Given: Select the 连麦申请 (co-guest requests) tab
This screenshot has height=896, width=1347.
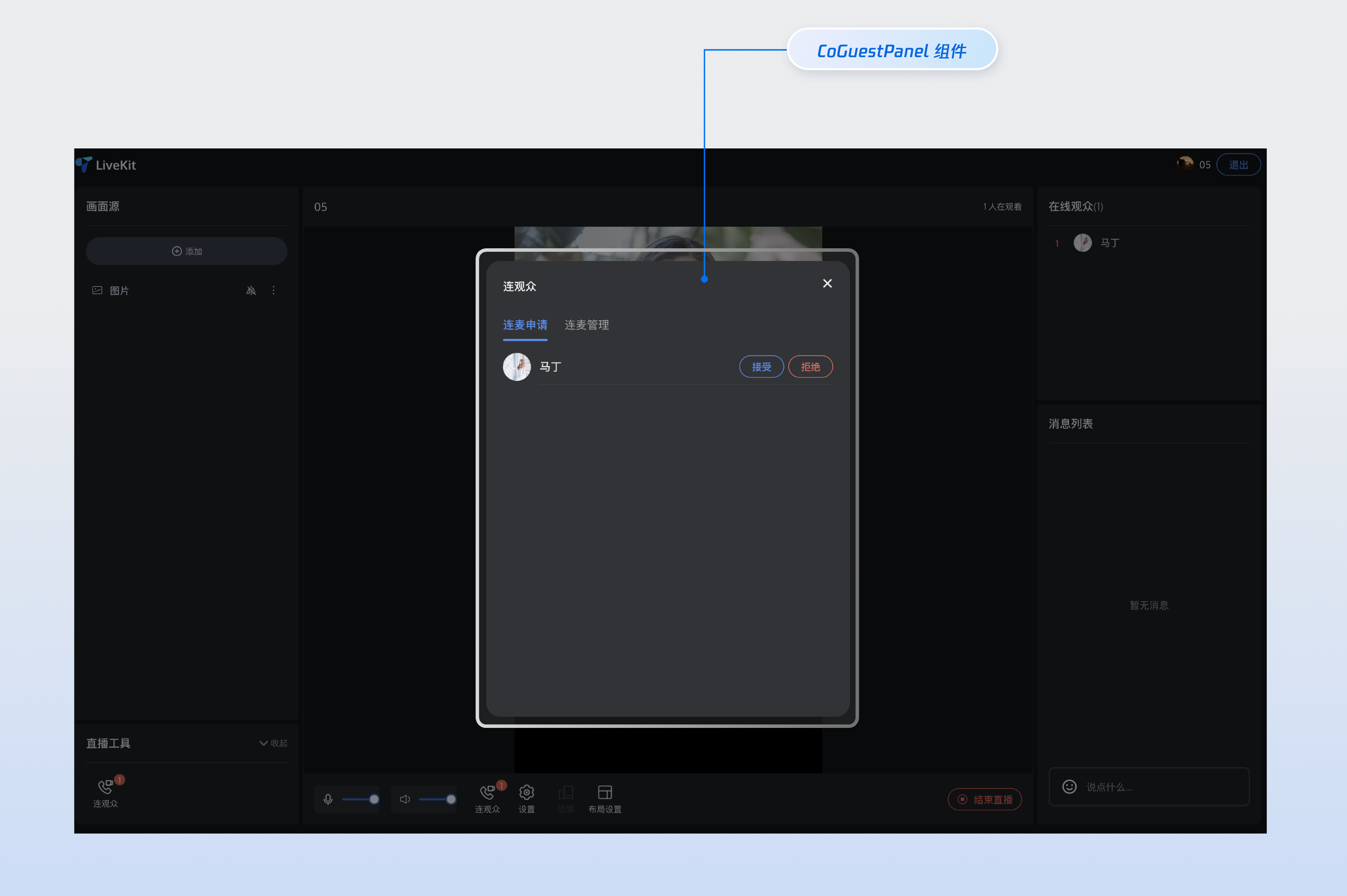Looking at the screenshot, I should pyautogui.click(x=525, y=325).
